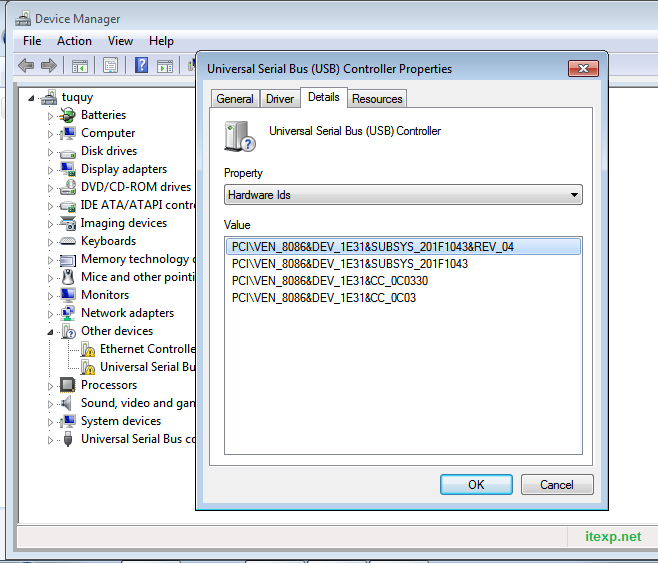The height and width of the screenshot is (563, 658).
Task: Click the Ethernet Controller warning icon
Action: click(87, 349)
